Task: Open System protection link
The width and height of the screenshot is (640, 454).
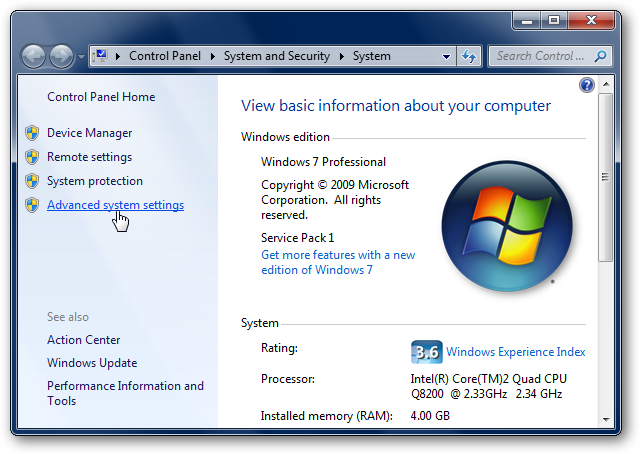Action: coord(95,181)
